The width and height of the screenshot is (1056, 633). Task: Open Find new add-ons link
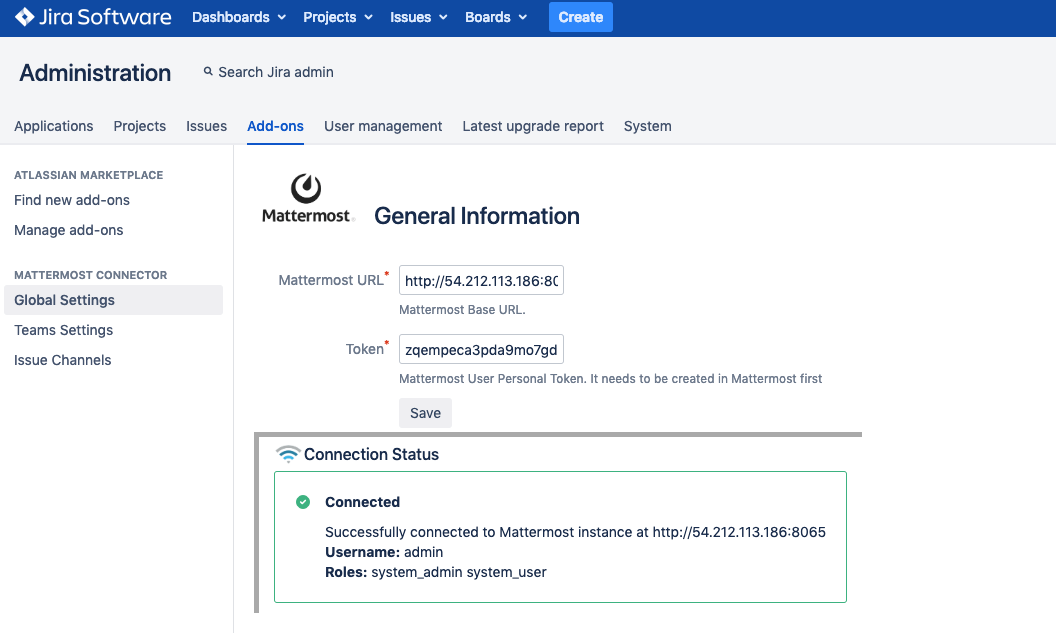click(x=72, y=200)
